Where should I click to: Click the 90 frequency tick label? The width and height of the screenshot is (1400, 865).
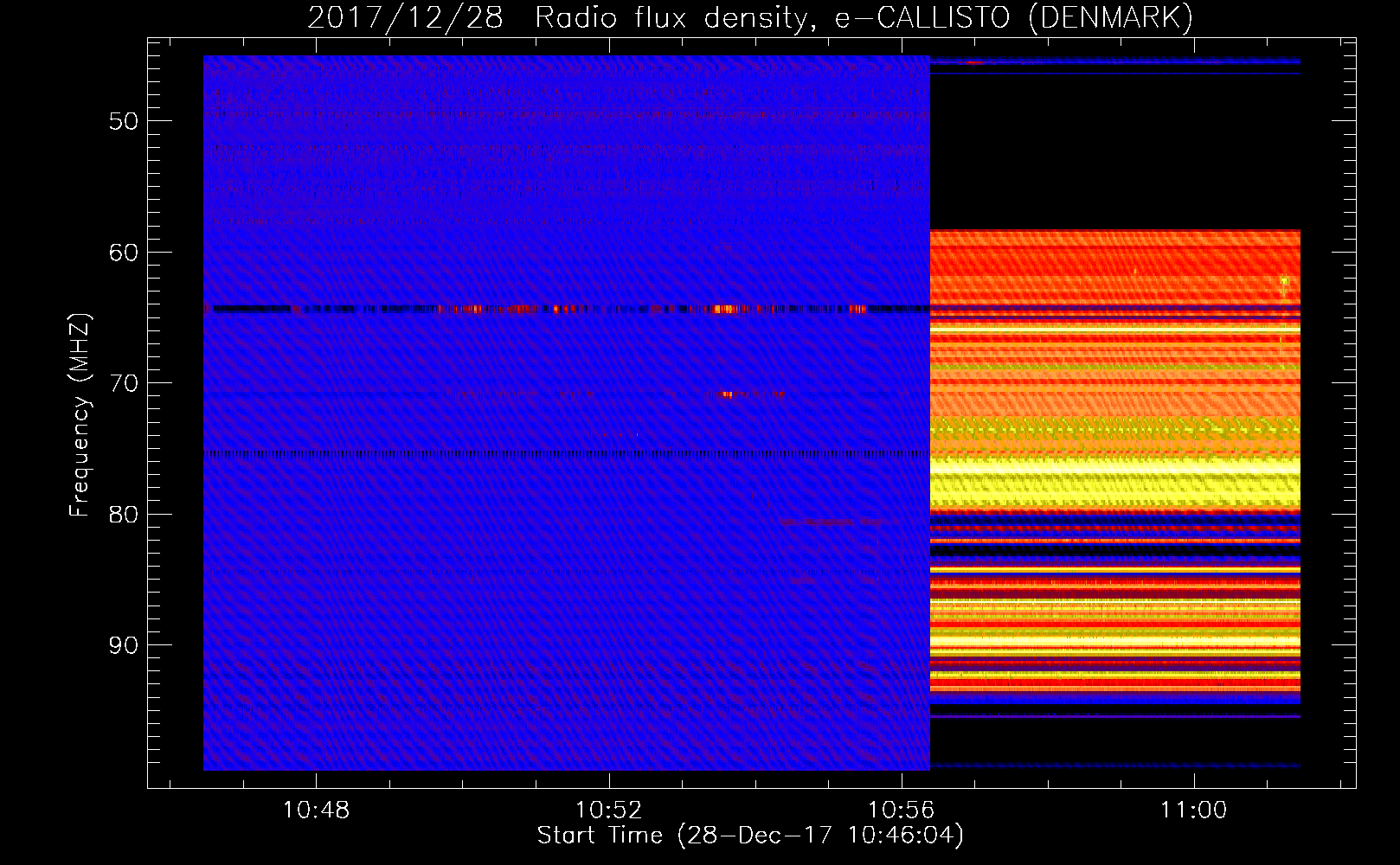tap(124, 645)
